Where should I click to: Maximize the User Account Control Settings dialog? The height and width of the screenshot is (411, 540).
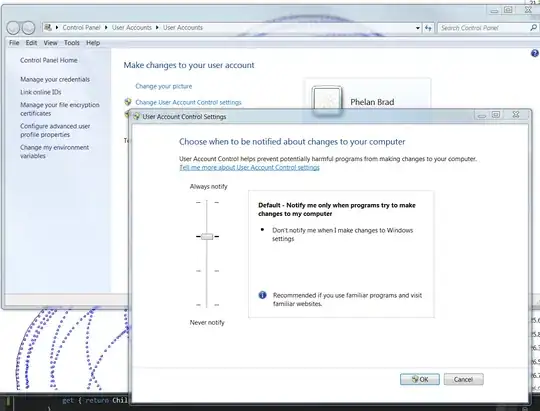click(x=496, y=115)
